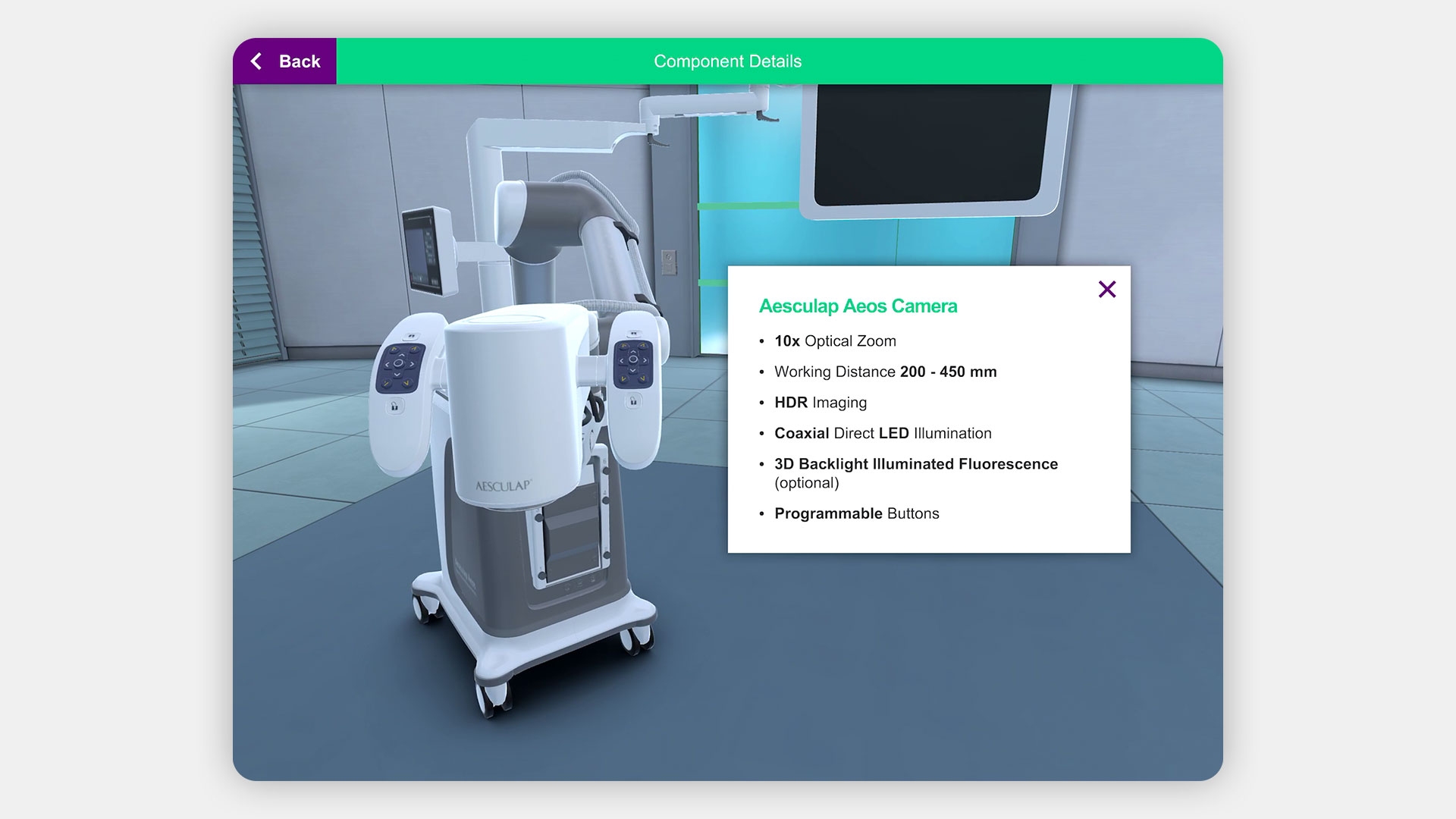
Task: Click the Back chevron arrow icon
Action: click(256, 61)
